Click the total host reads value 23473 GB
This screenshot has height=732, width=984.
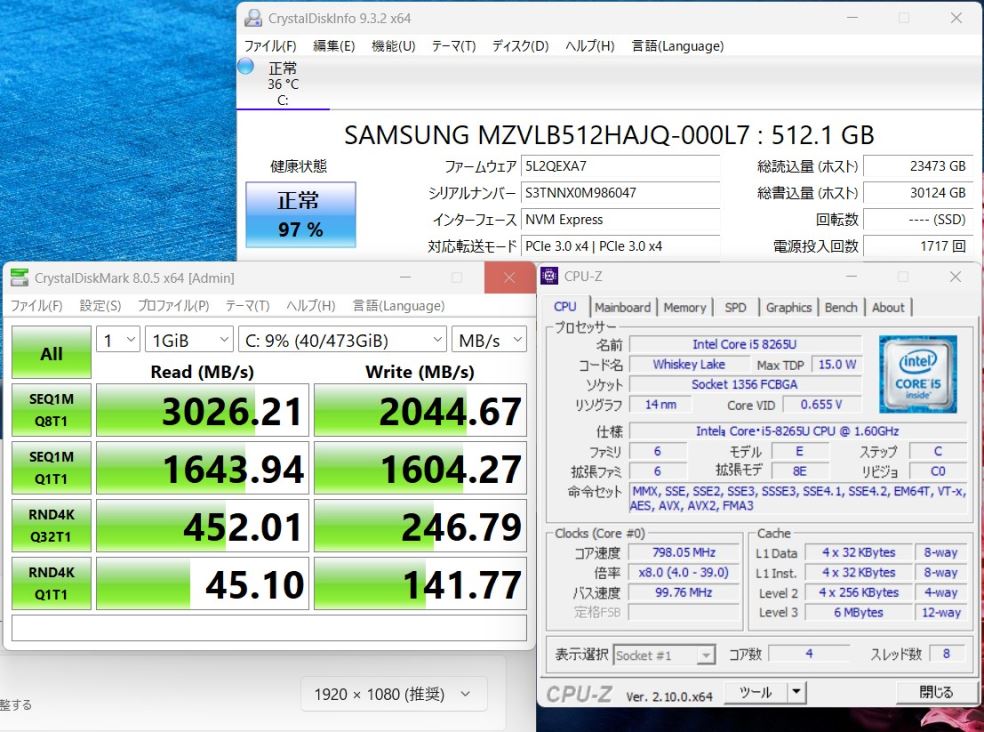click(918, 166)
